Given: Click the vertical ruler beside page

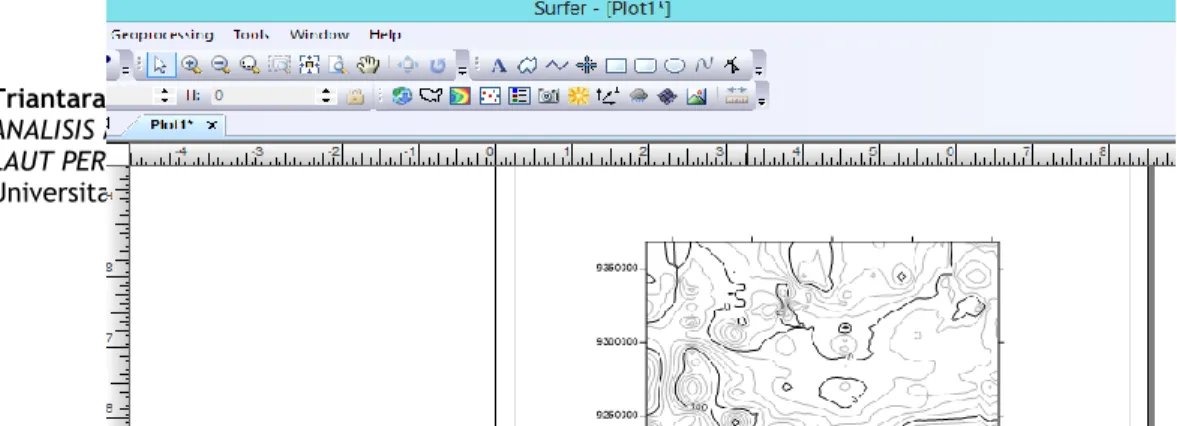Looking at the screenshot, I should pyautogui.click(x=119, y=296).
